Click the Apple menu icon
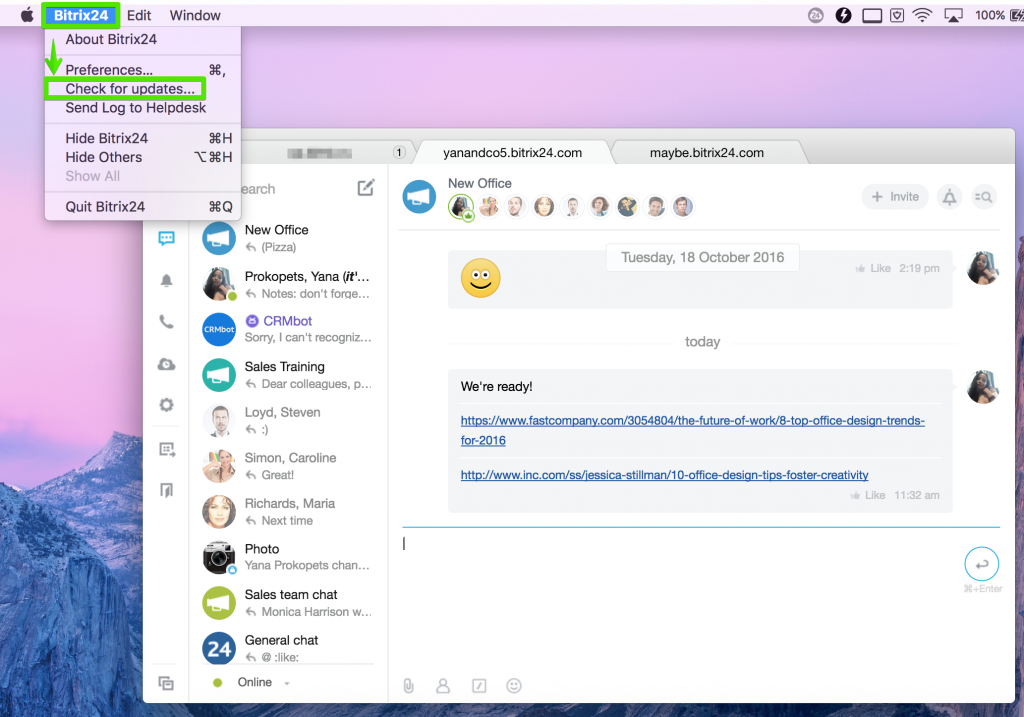This screenshot has height=717, width=1024. click(27, 15)
